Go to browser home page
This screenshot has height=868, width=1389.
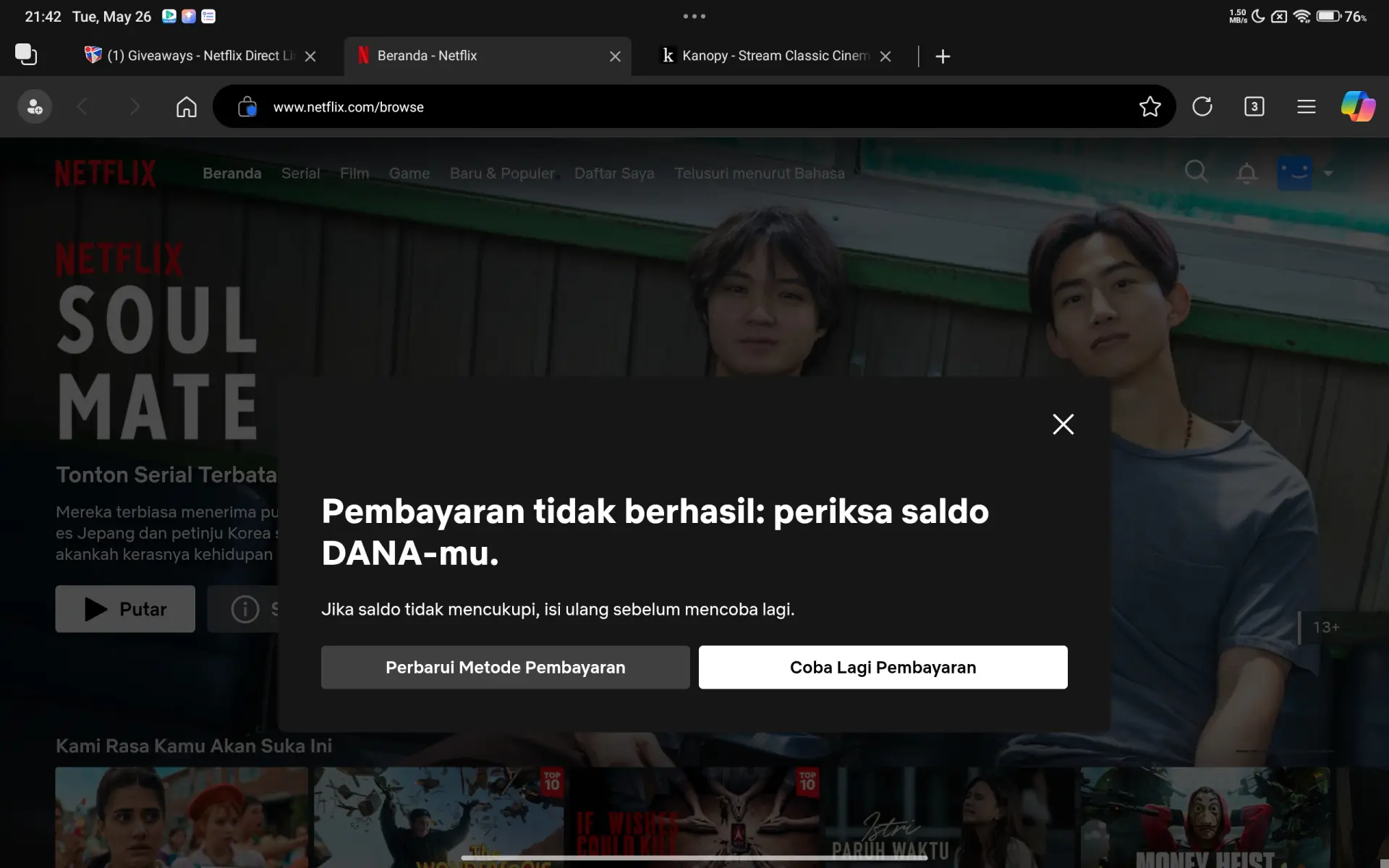click(x=187, y=107)
